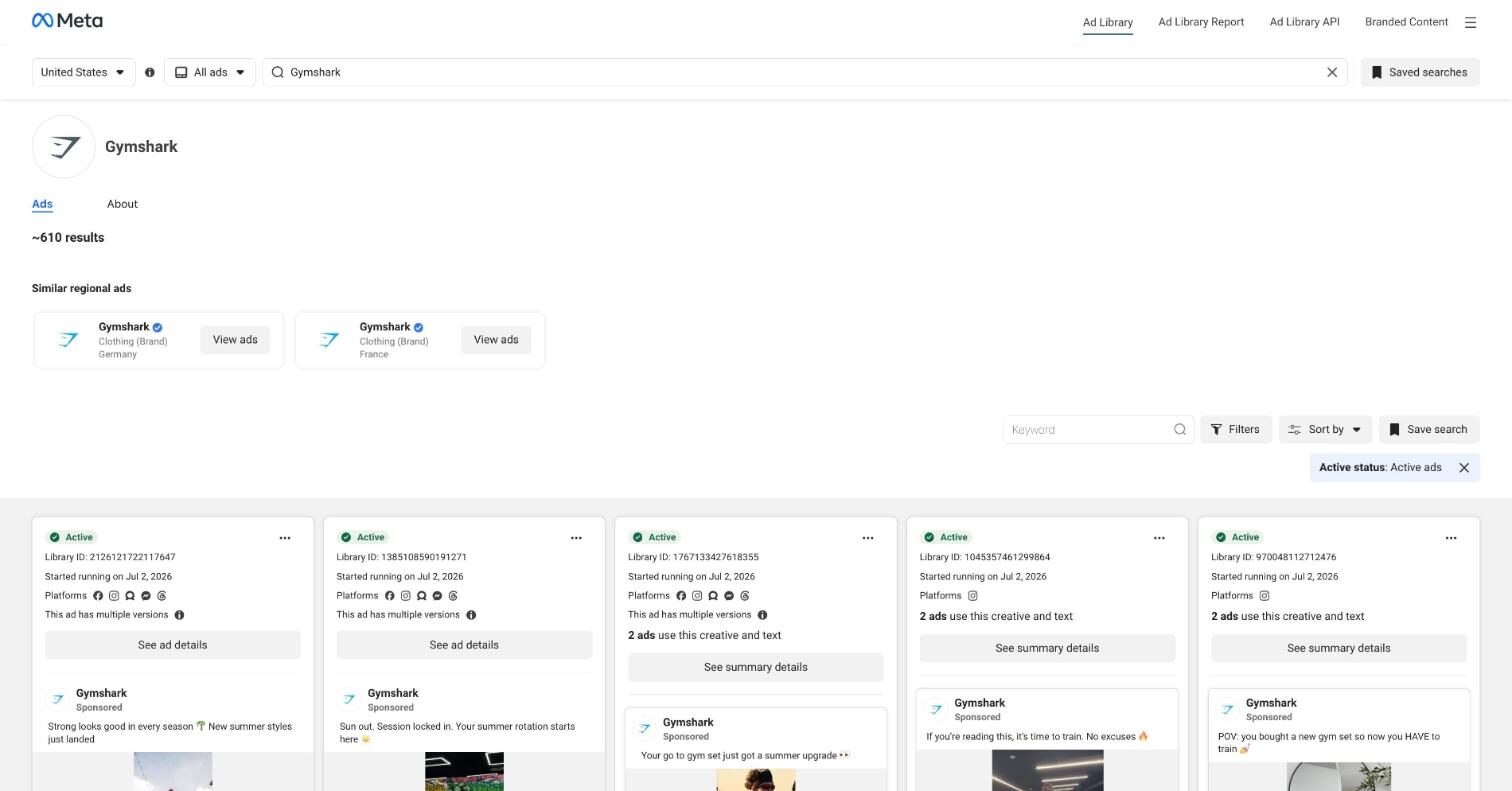This screenshot has height=791, width=1512.
Task: Click the multiple versions info icon on ad 1767133427618355
Action: pos(762,615)
